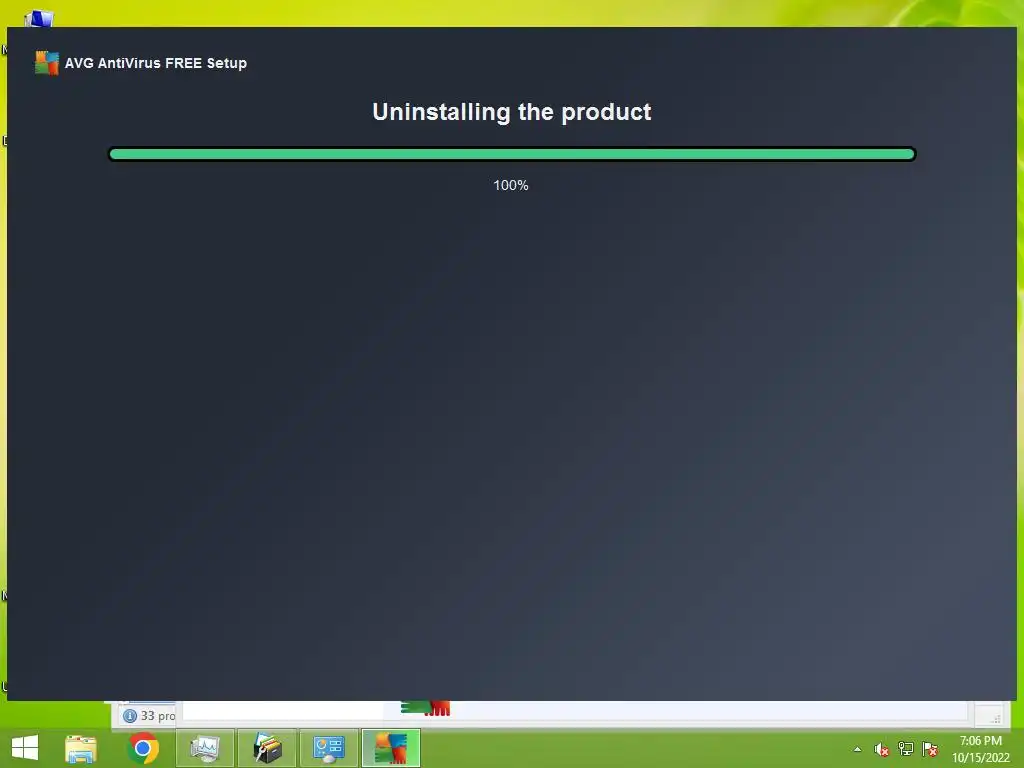Click the 100% progress text

click(511, 185)
